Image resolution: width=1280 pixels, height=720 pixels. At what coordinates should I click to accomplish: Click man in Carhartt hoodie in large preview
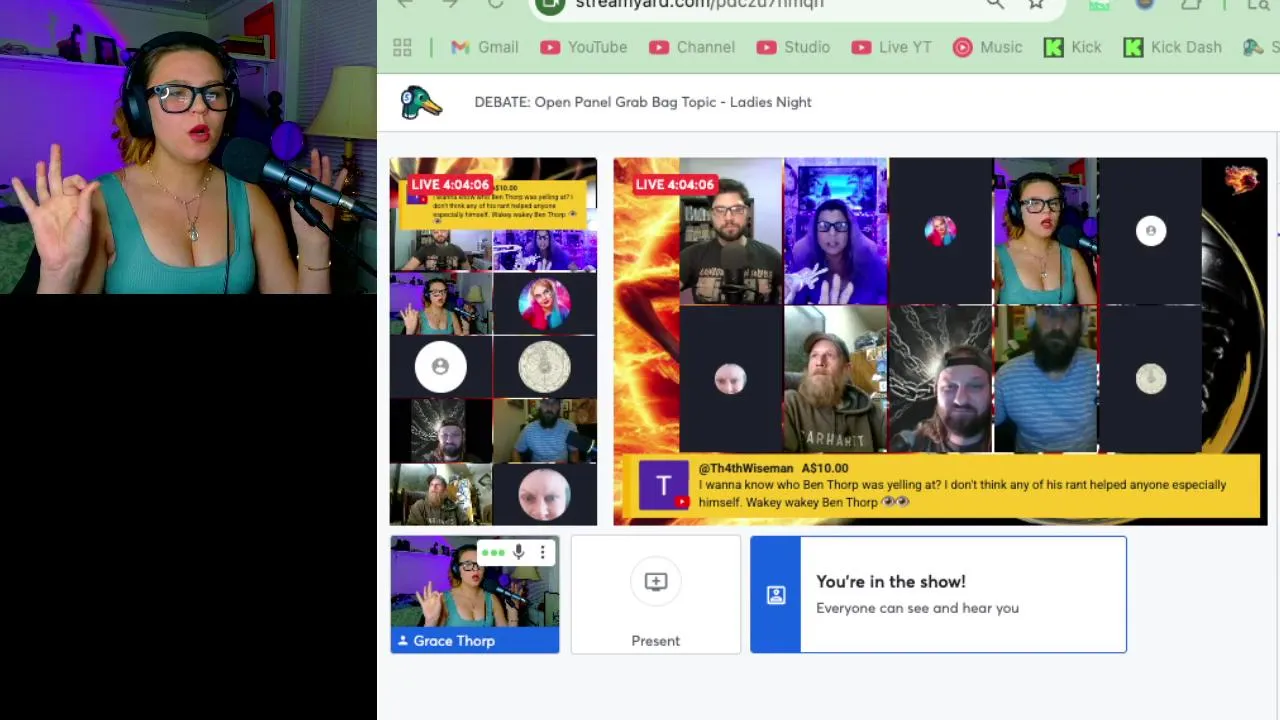(x=836, y=379)
